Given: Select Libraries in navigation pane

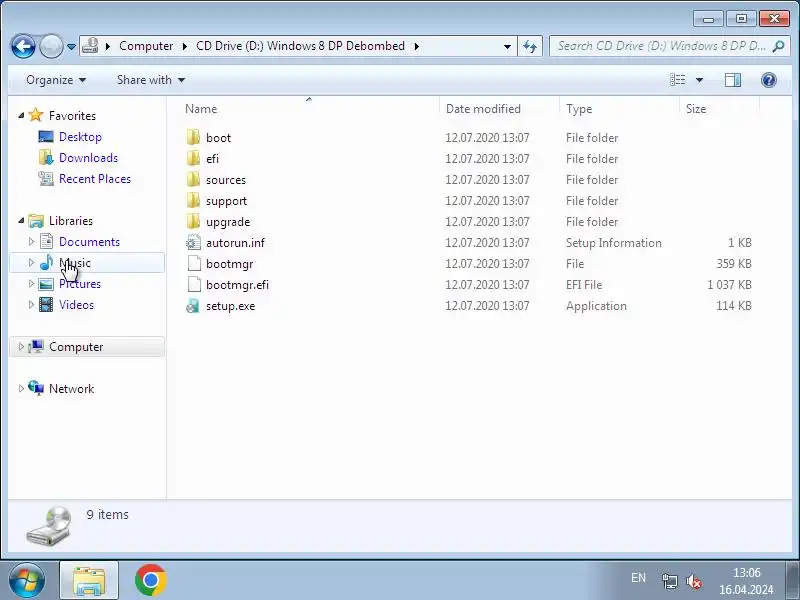Looking at the screenshot, I should pos(70,221).
